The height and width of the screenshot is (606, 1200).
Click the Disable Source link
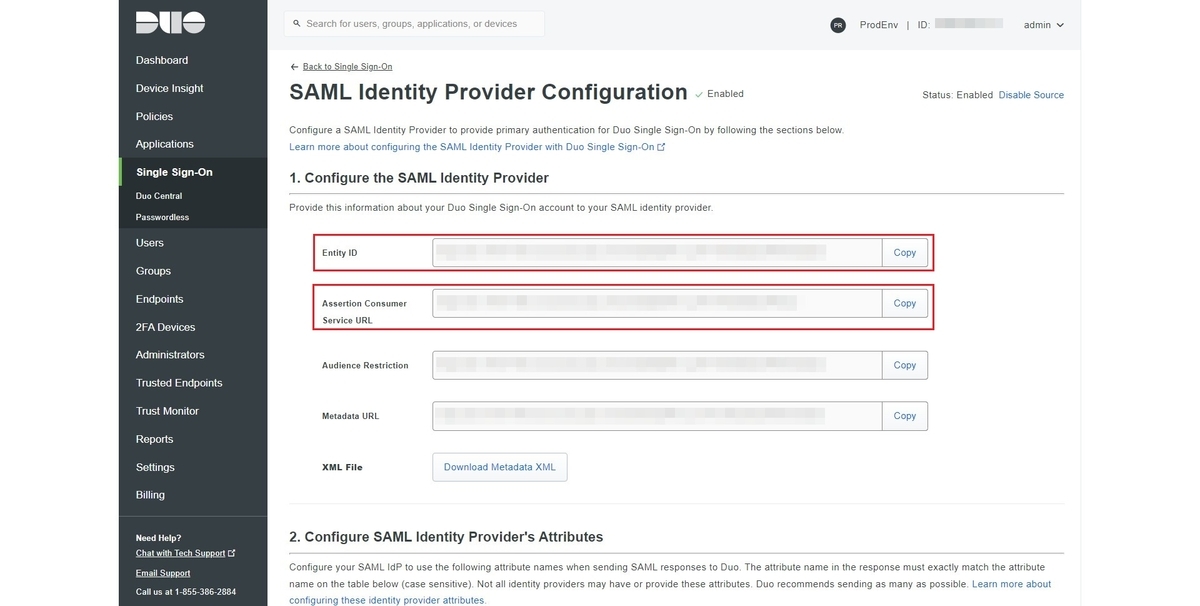point(1031,95)
